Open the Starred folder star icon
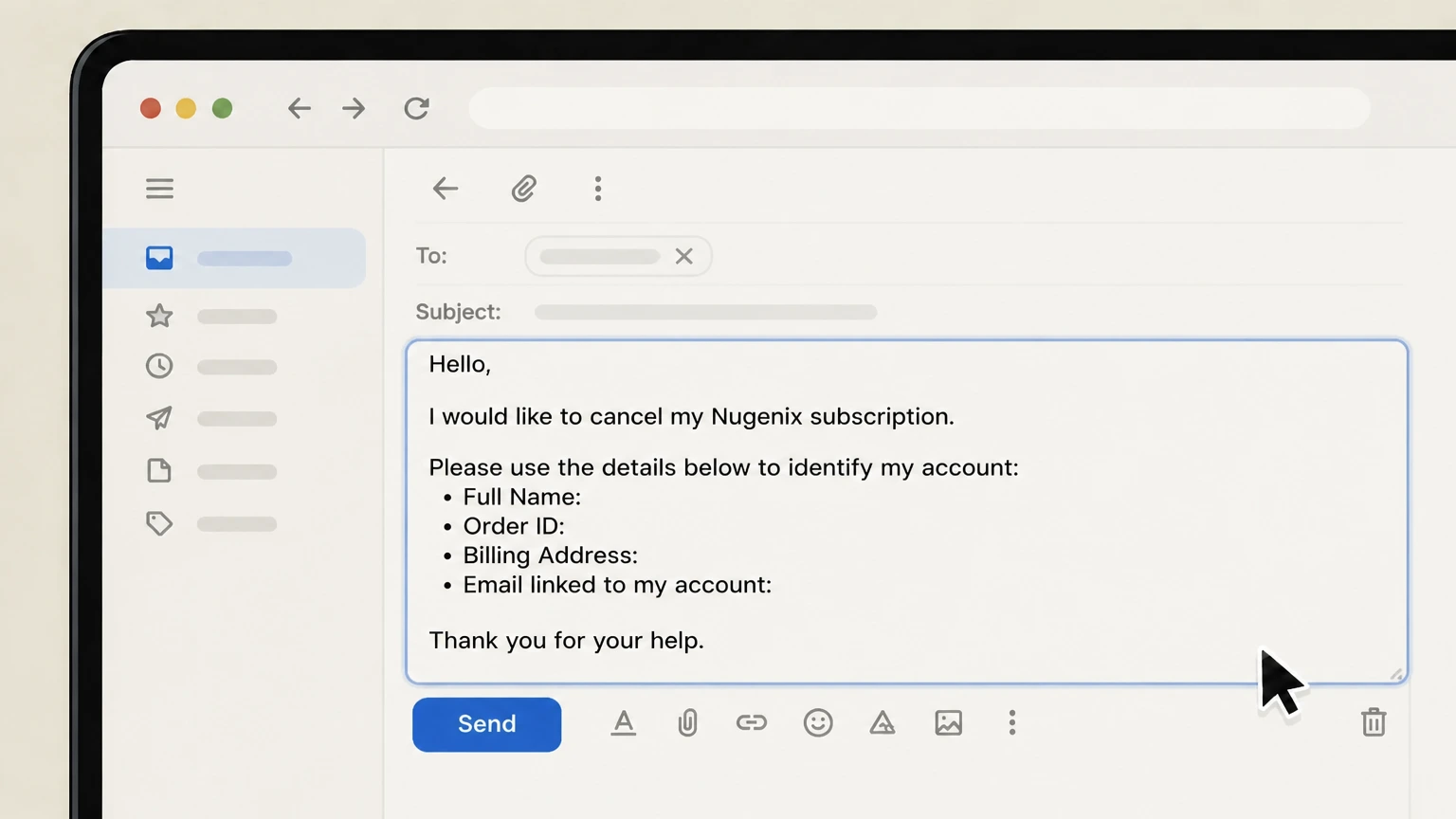Viewport: 1456px width, 819px height. coord(159,316)
